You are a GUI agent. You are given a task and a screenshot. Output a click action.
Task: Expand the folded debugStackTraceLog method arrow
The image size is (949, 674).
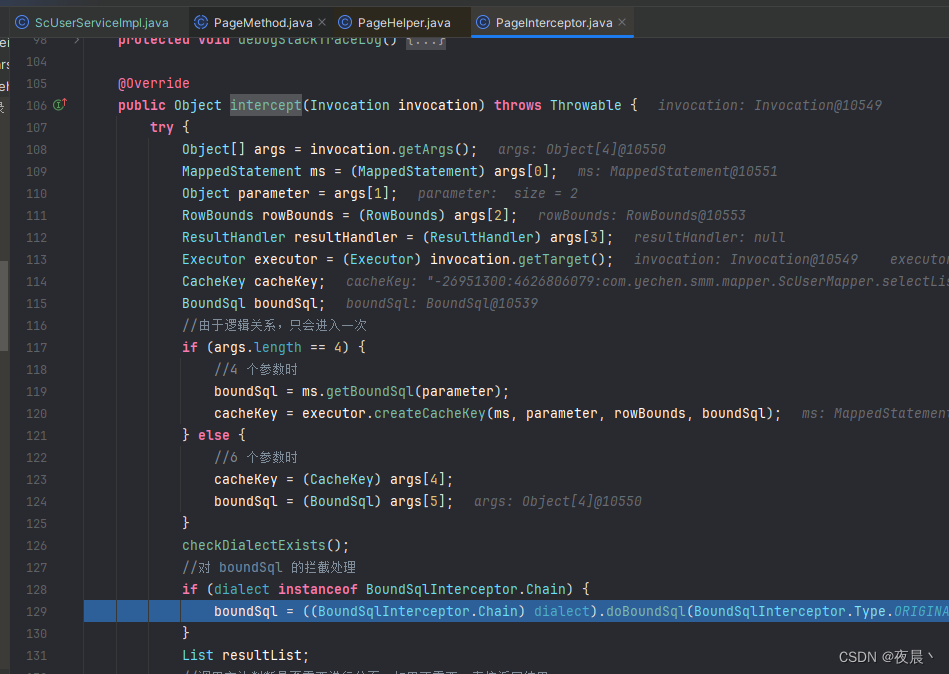[x=77, y=41]
